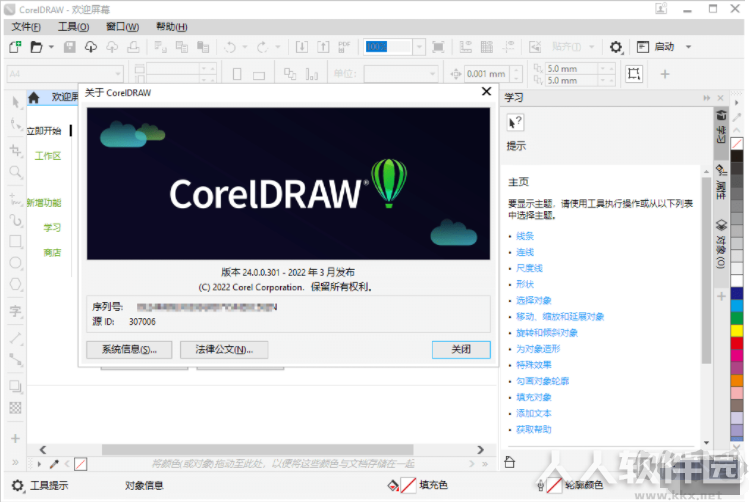Expand the Undo history dropdown arrow
The image size is (749, 502).
pos(245,47)
